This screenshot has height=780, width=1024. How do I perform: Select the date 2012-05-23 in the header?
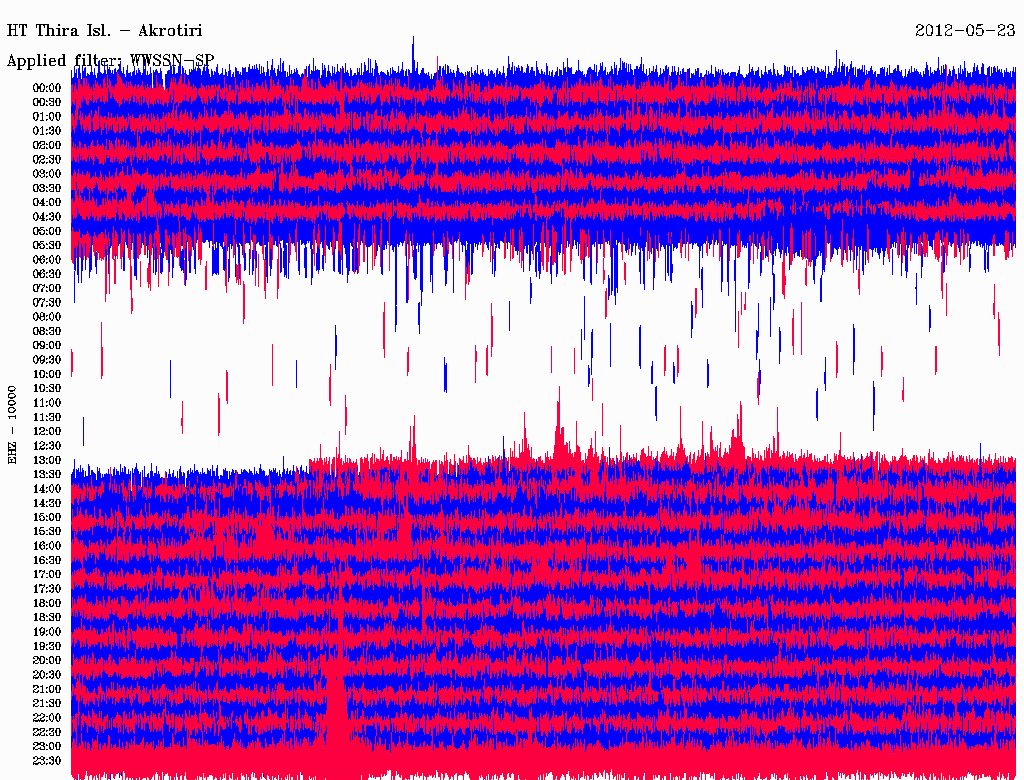tap(964, 31)
